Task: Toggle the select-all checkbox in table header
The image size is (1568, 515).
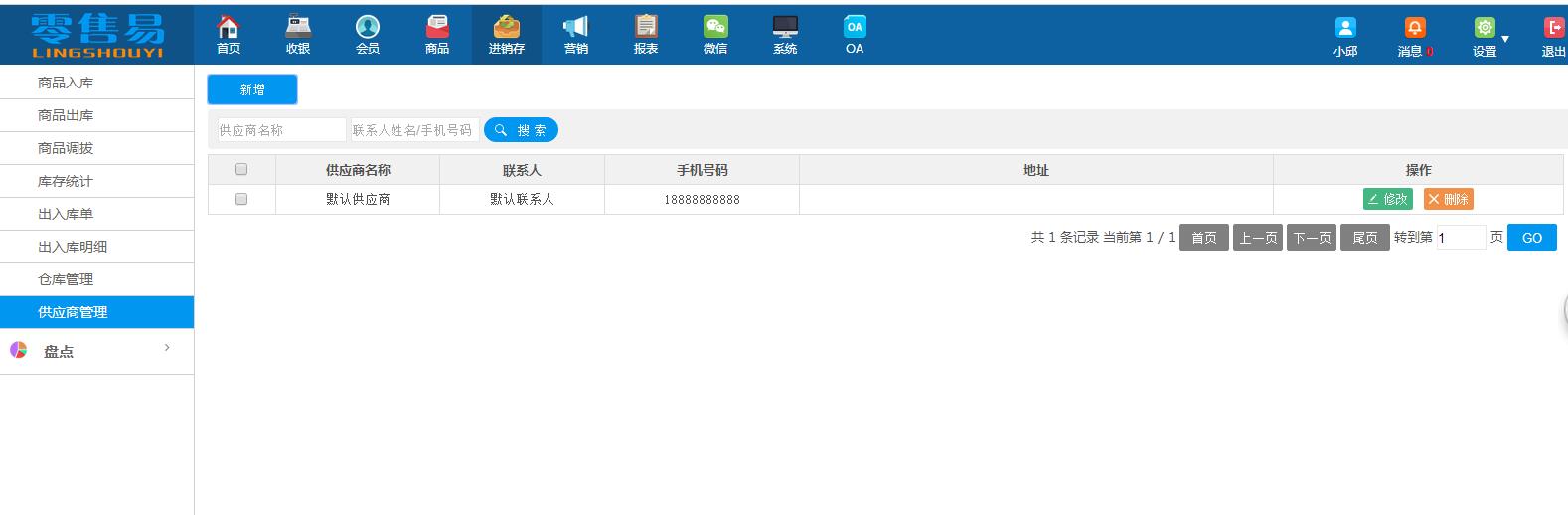Action: point(241,170)
